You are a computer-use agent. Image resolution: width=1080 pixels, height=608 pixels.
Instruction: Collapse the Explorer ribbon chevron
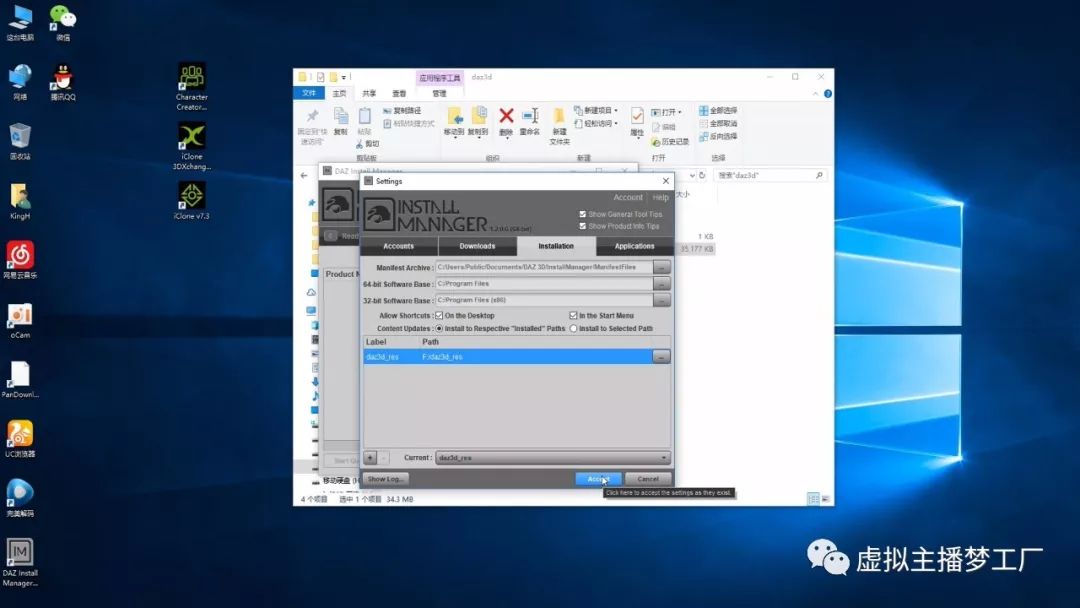[x=816, y=94]
